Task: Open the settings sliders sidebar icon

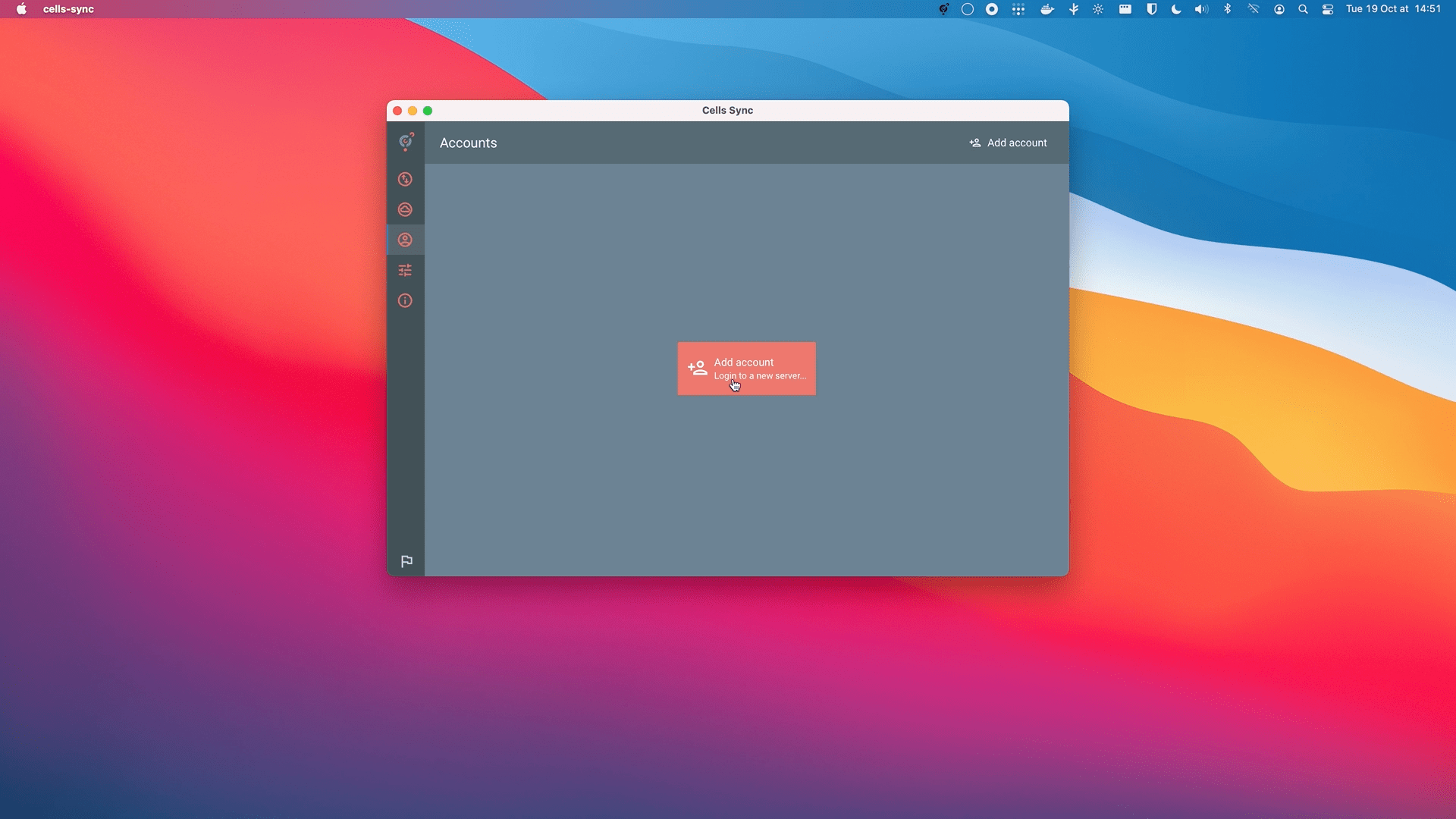Action: pos(405,270)
